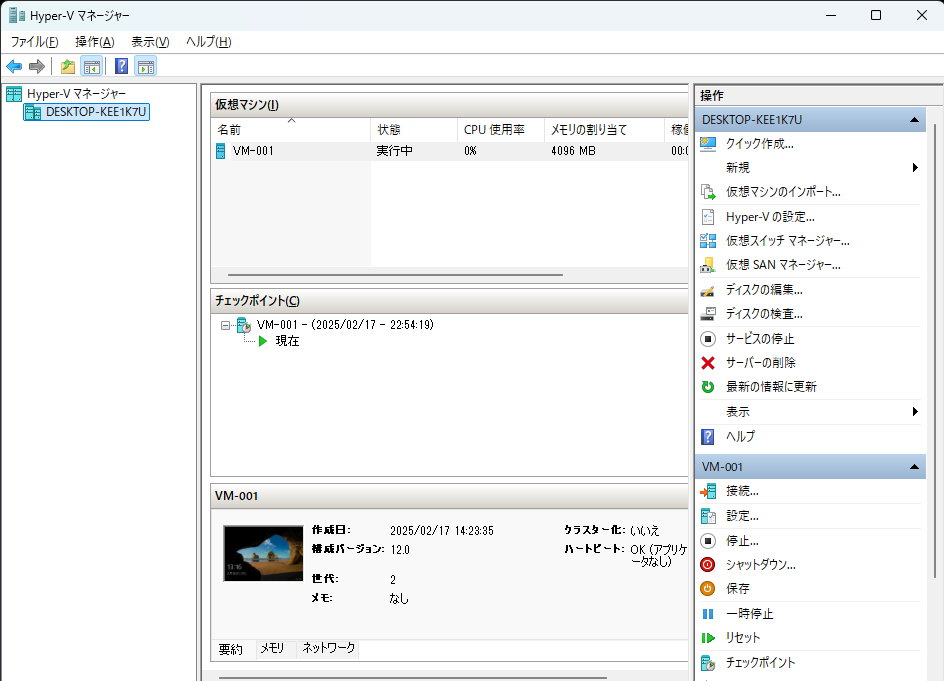Sort by メモリの割り当て column header

(x=605, y=129)
